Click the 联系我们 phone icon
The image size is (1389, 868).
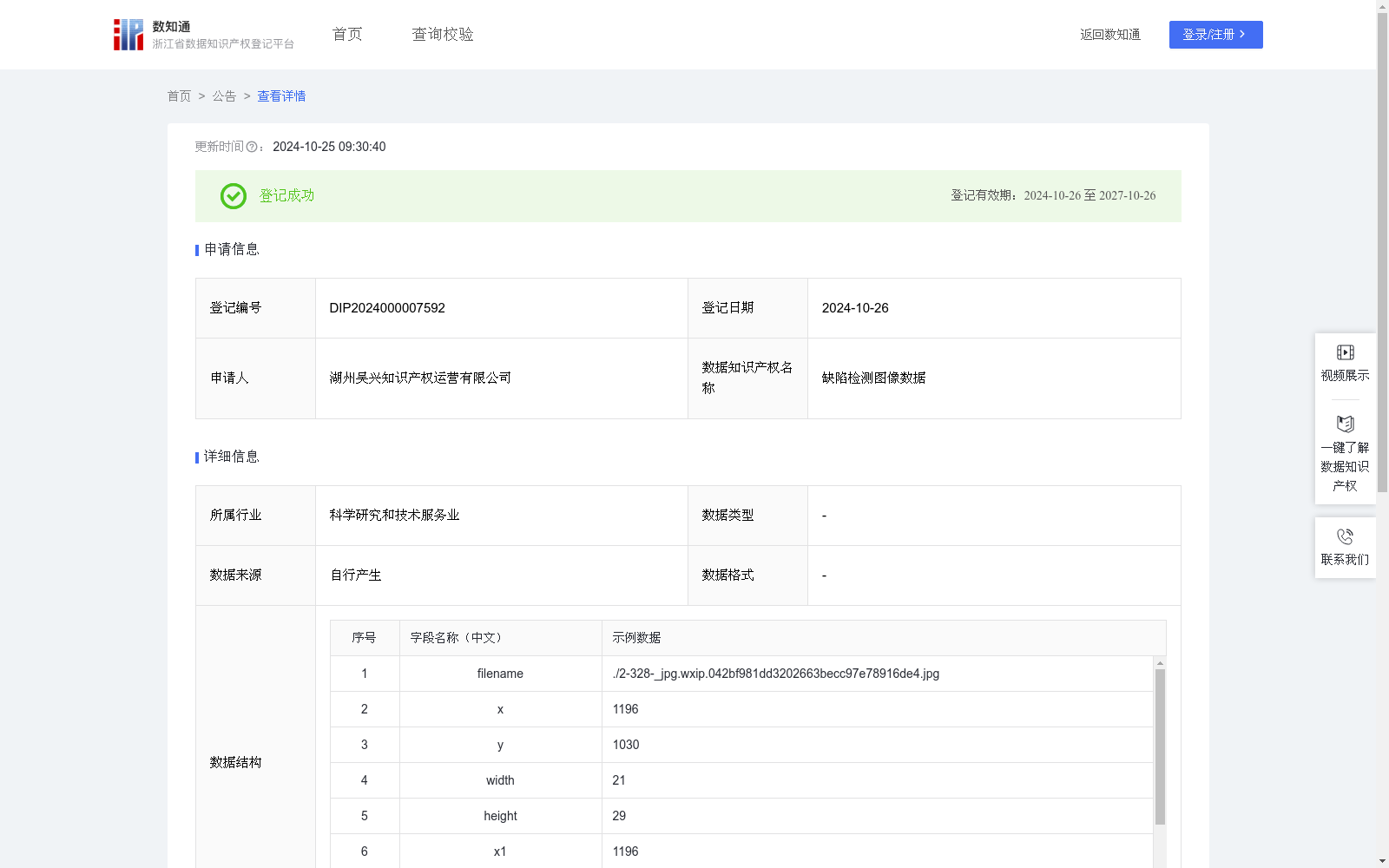pos(1345,536)
